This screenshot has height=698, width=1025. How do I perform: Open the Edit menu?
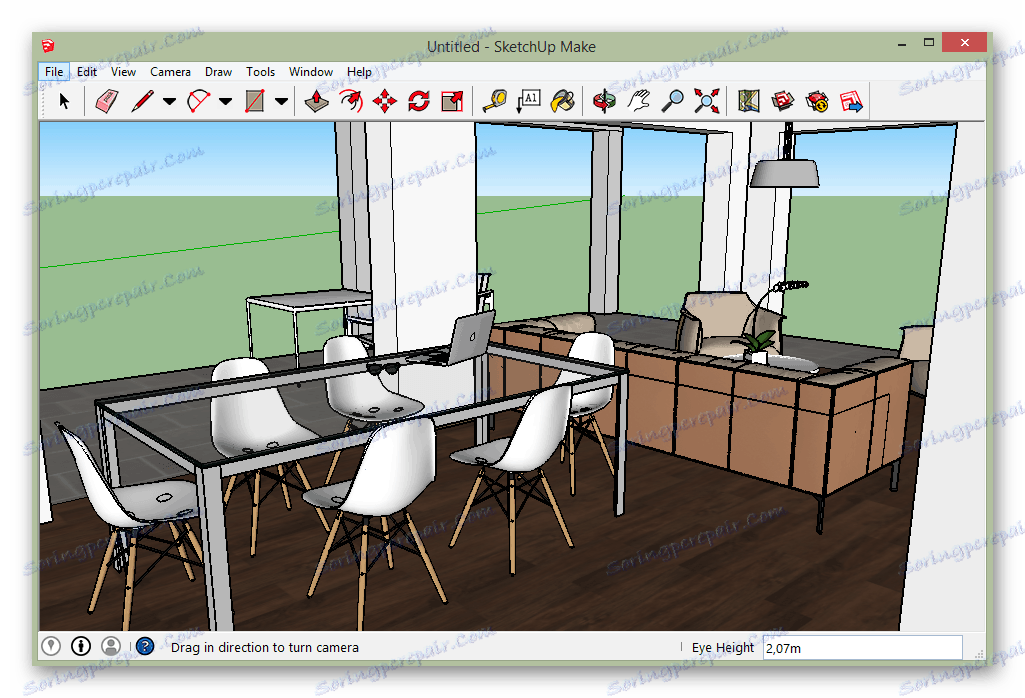click(86, 72)
